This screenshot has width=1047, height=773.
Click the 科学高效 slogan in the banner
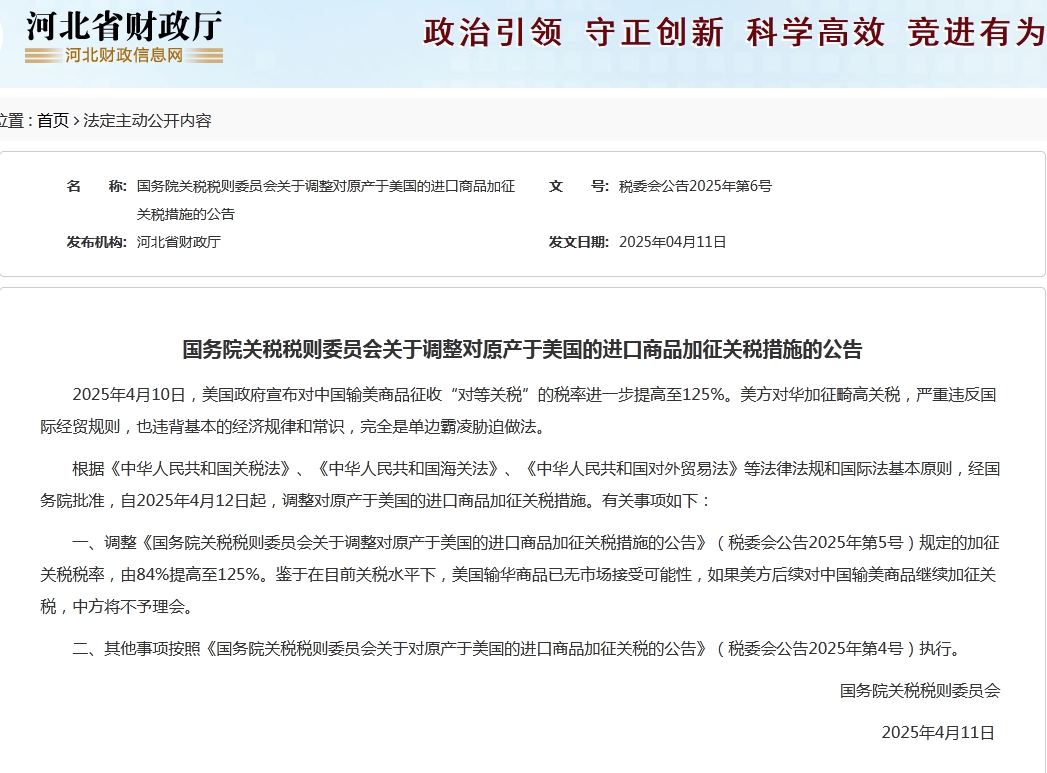[x=816, y=32]
